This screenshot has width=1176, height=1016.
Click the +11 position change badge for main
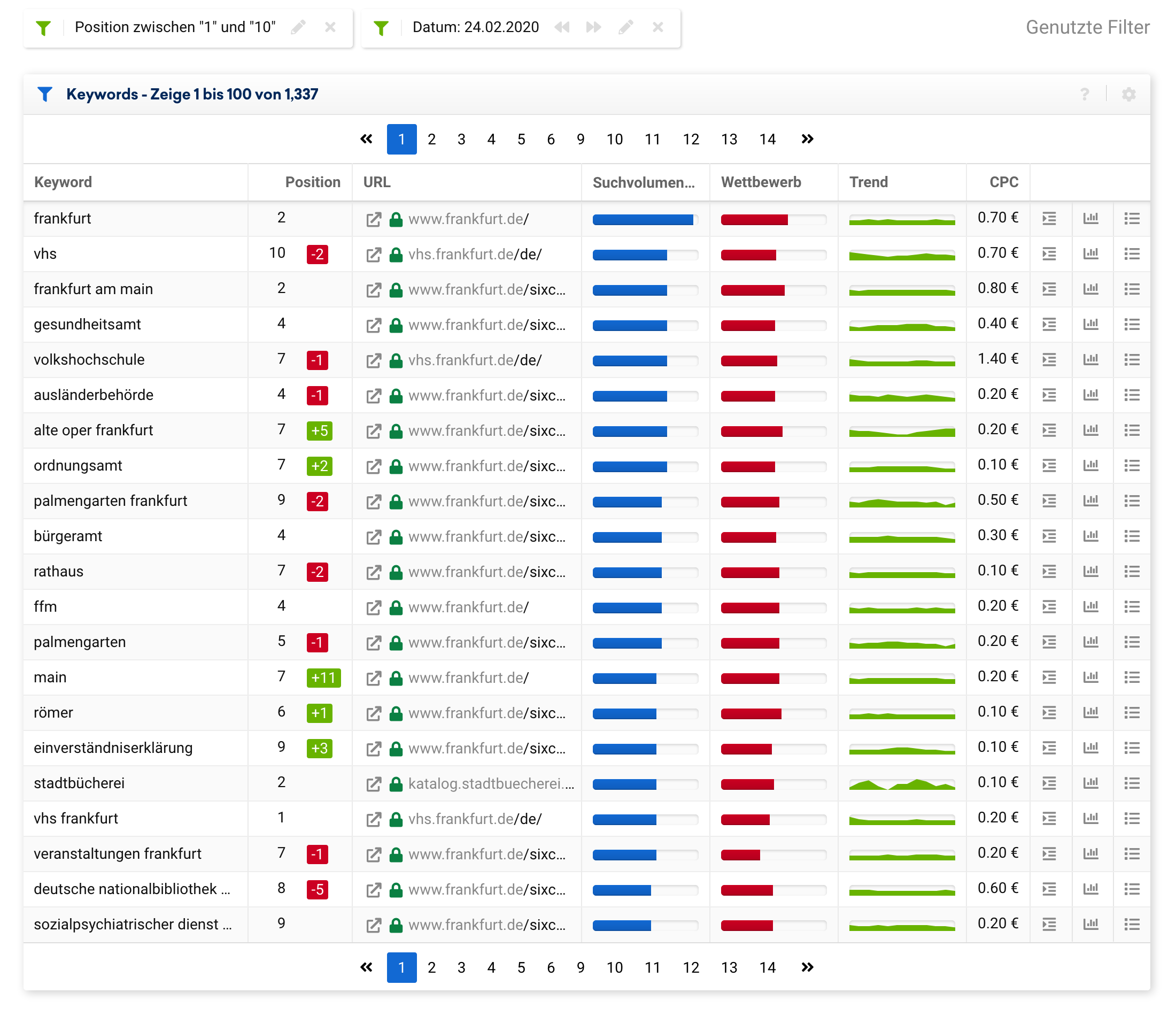323,678
